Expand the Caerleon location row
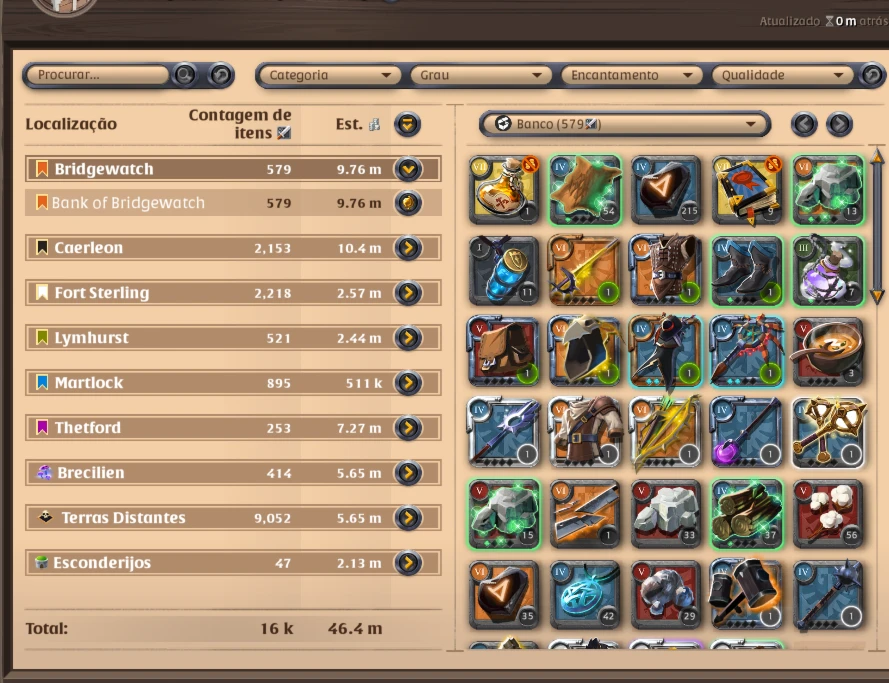 tap(408, 248)
